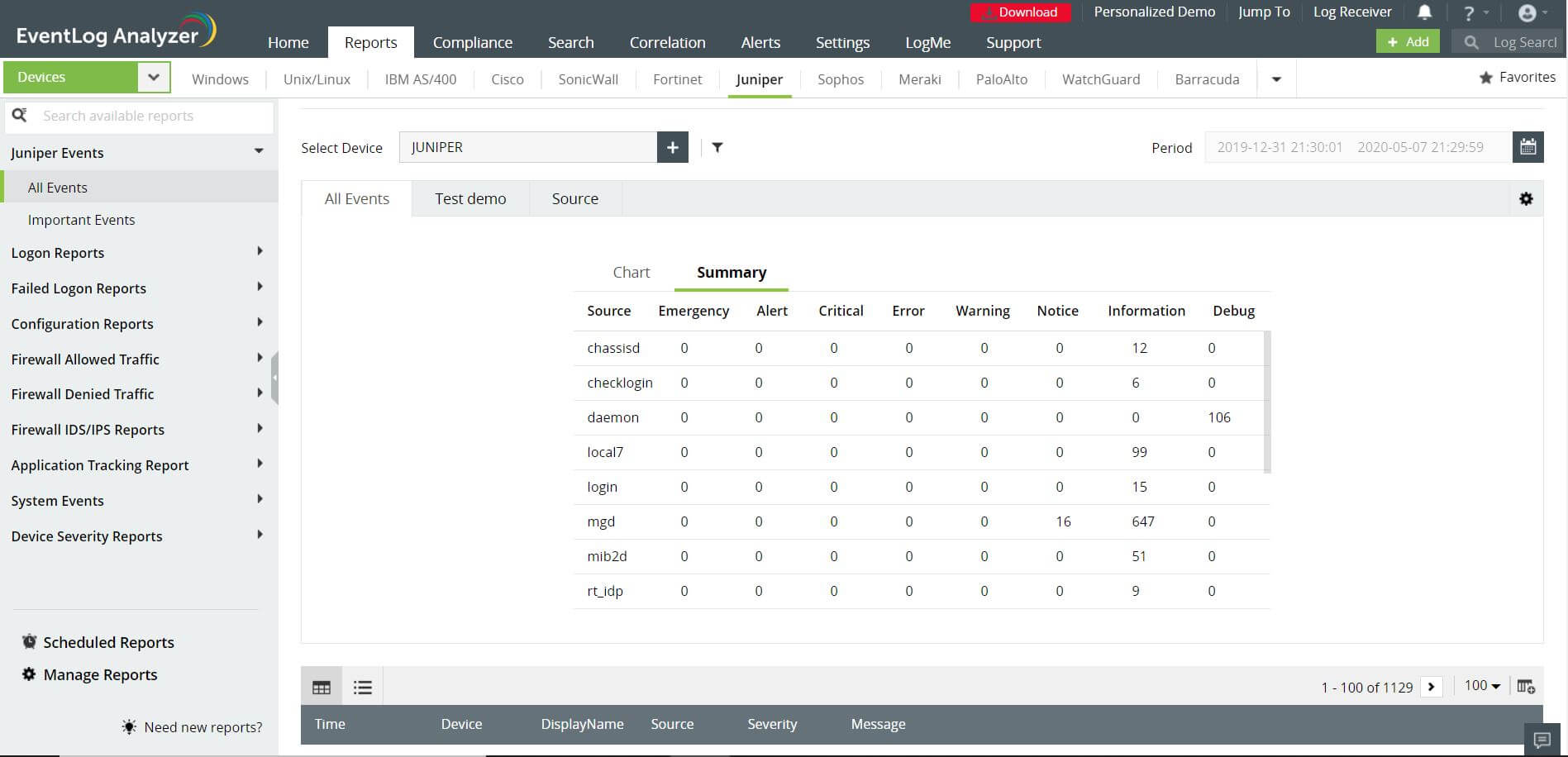The width and height of the screenshot is (1568, 757).
Task: Click the plus button beside JUNIPER device
Action: (673, 147)
